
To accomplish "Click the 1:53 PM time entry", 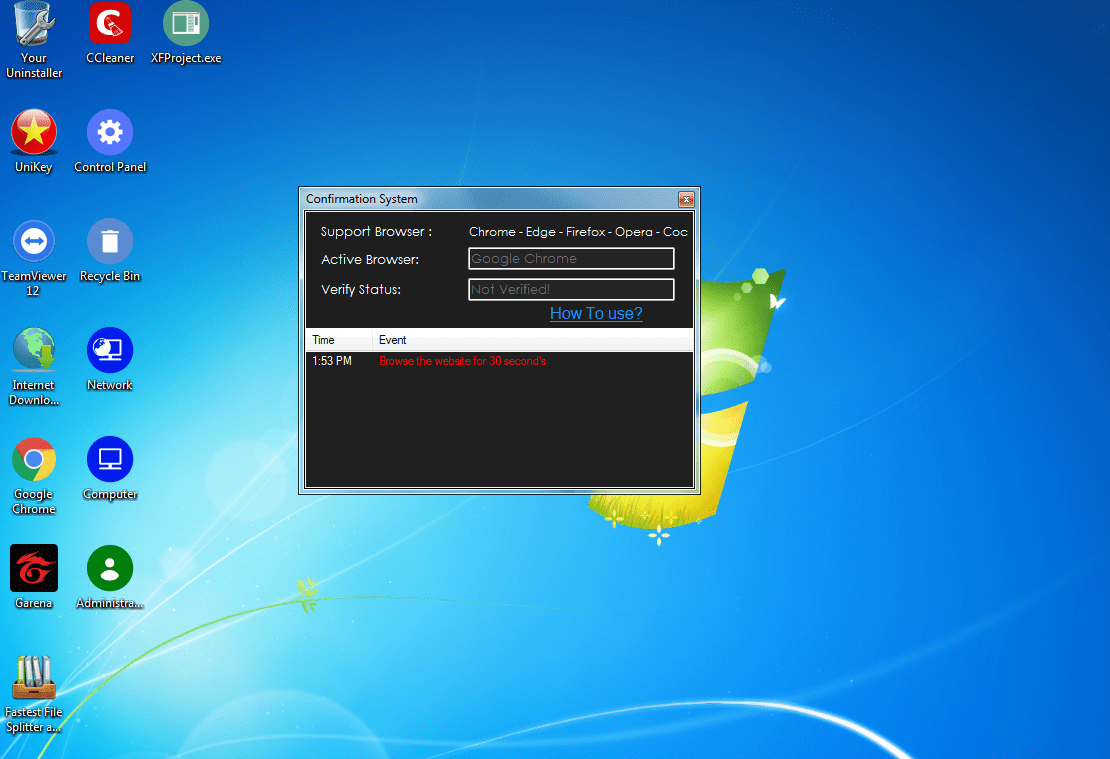I will 332,361.
